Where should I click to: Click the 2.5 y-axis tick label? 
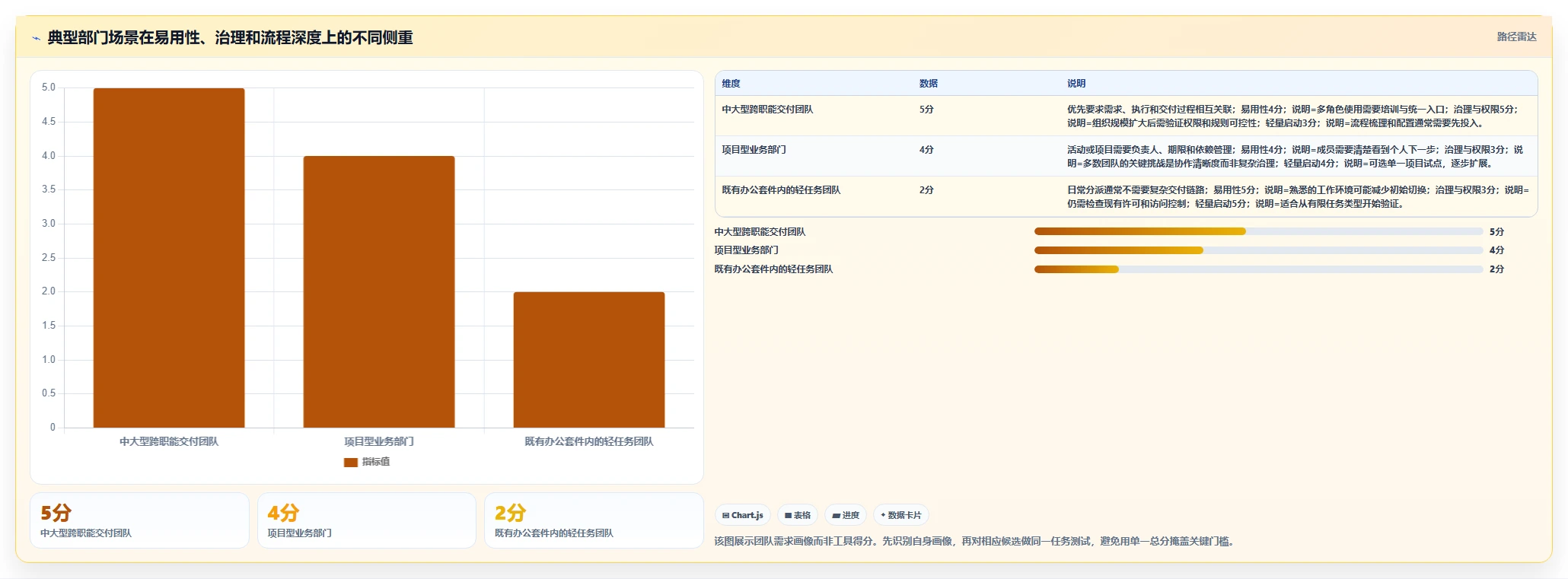pyautogui.click(x=49, y=258)
